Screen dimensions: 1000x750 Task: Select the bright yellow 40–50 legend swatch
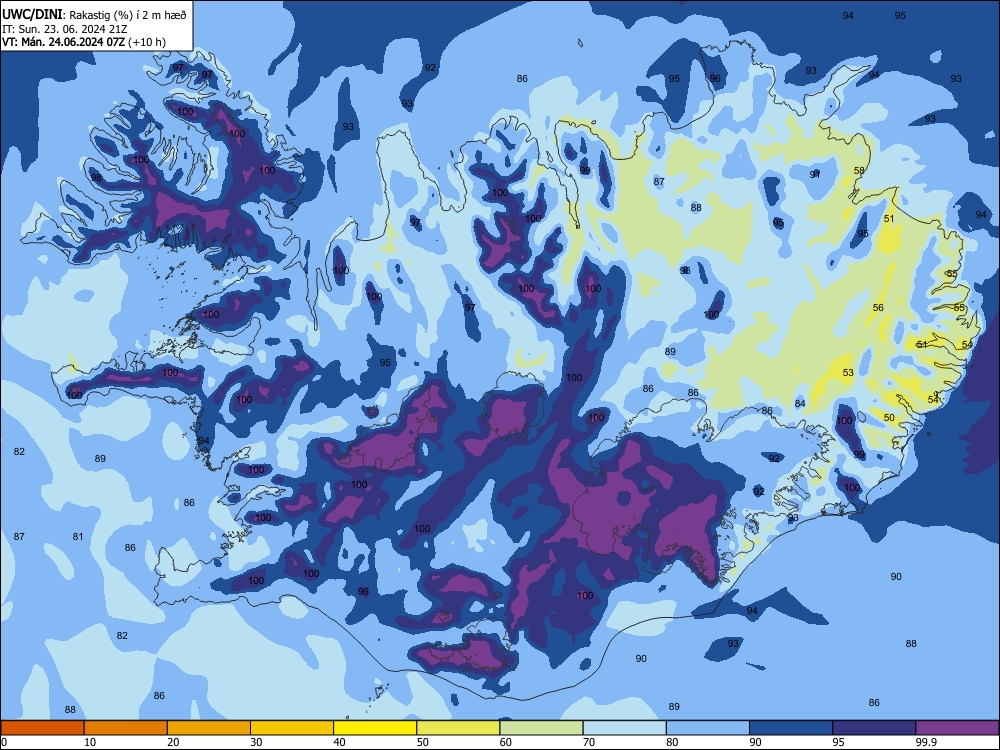pos(375,728)
